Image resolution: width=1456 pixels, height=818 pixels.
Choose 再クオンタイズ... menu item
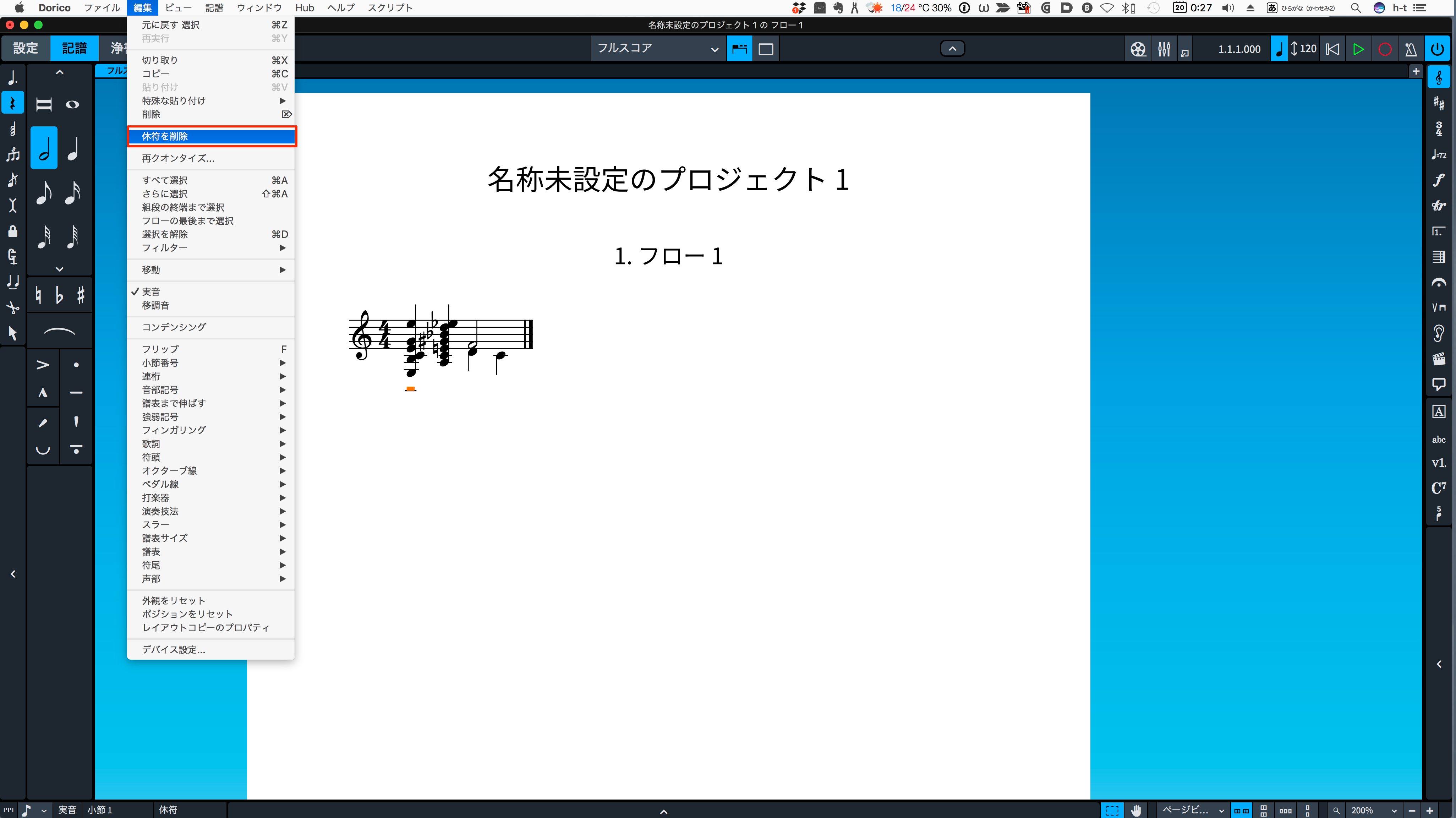(x=211, y=158)
